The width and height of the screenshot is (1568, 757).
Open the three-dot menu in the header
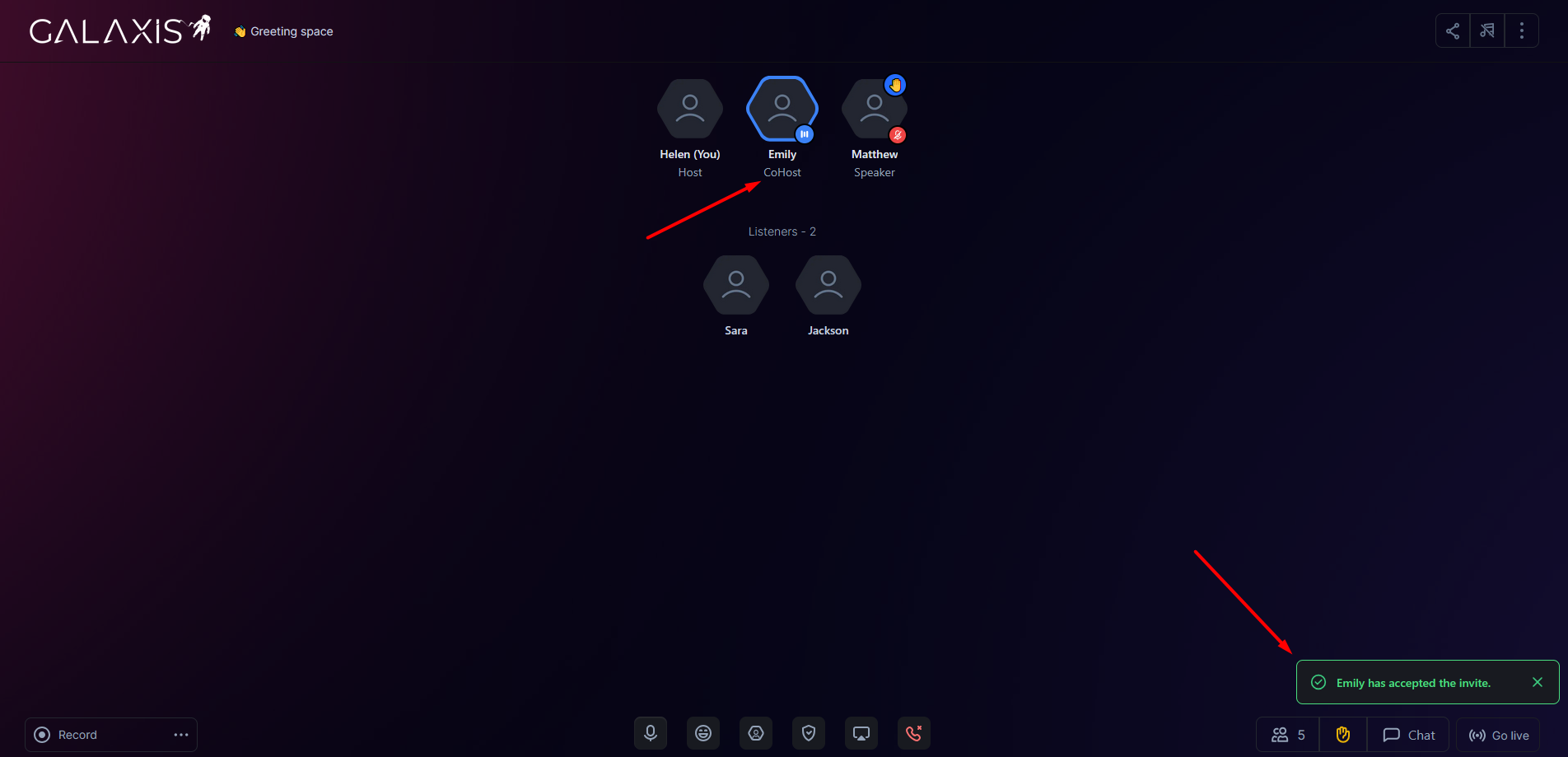[1521, 31]
